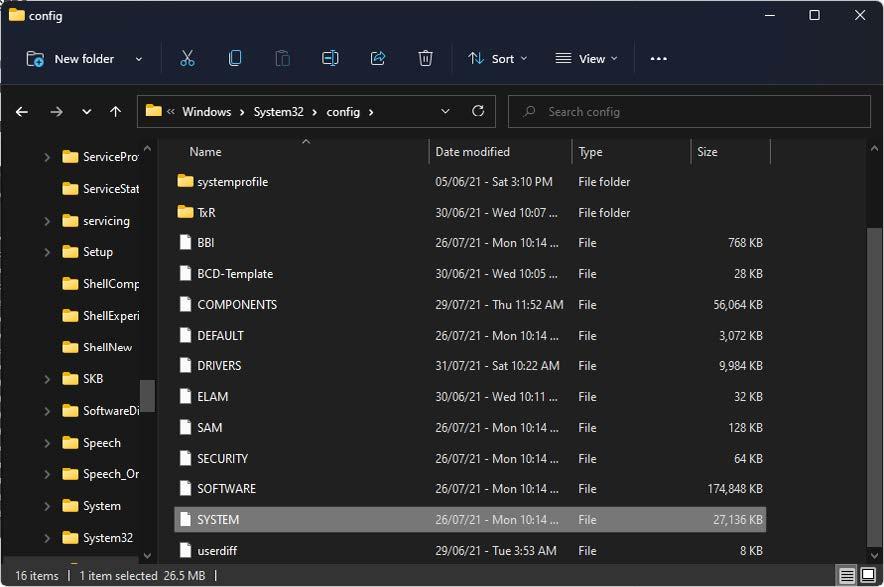The image size is (884, 587).
Task: Open the Sort dropdown menu
Action: click(497, 59)
